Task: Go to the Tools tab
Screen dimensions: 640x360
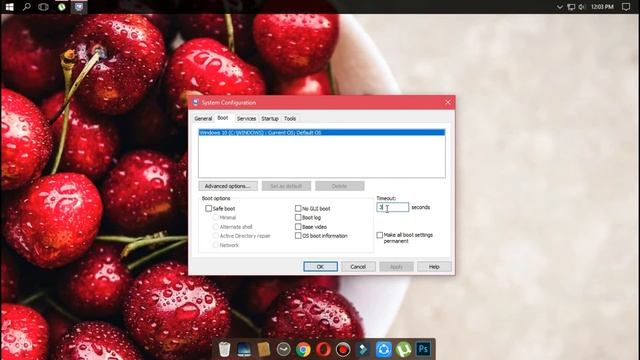Action: point(290,118)
